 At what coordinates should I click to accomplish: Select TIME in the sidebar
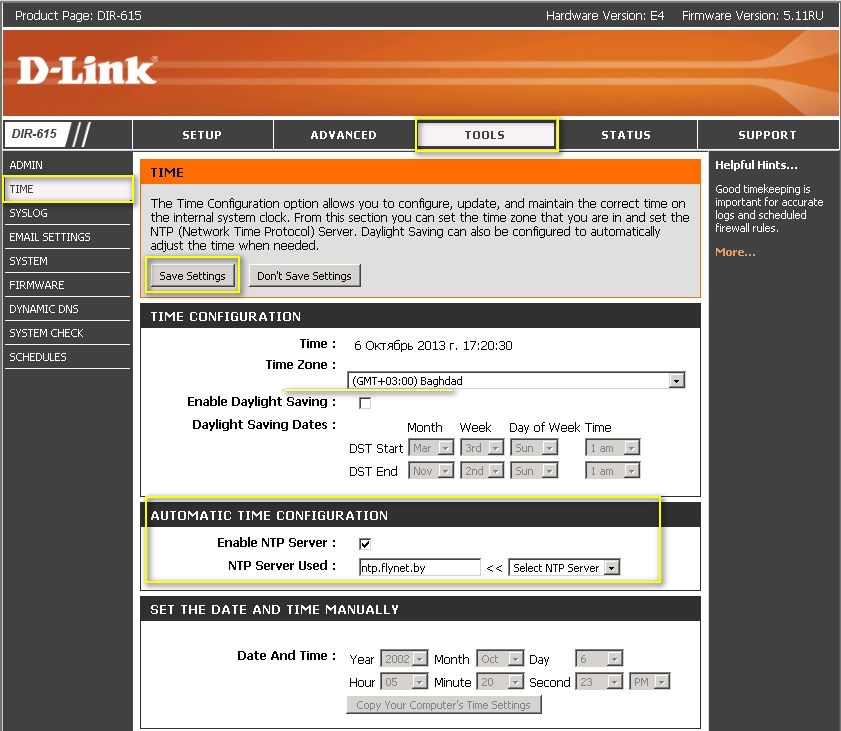(67, 189)
